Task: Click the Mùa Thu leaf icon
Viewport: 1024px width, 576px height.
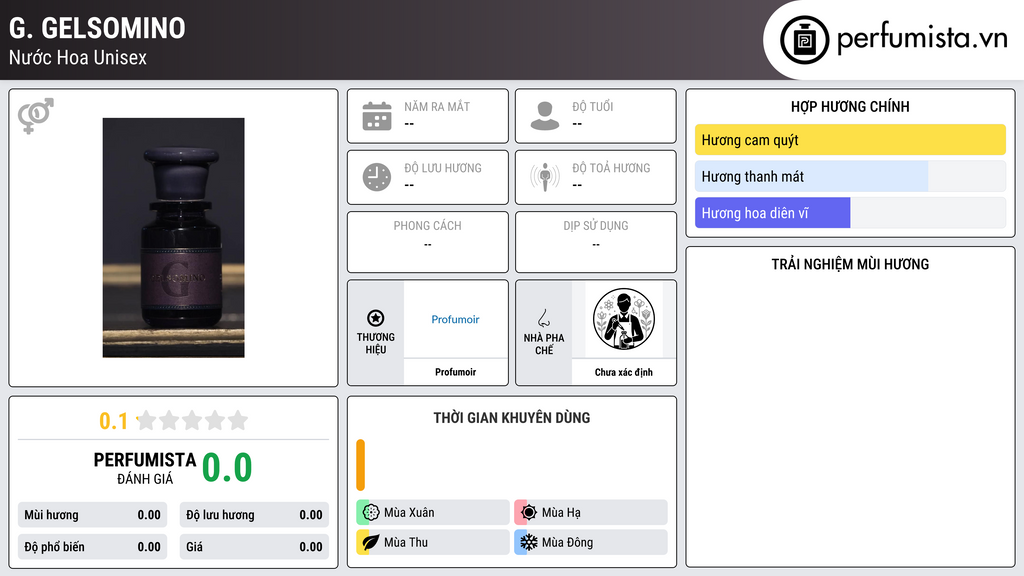Action: [x=371, y=542]
